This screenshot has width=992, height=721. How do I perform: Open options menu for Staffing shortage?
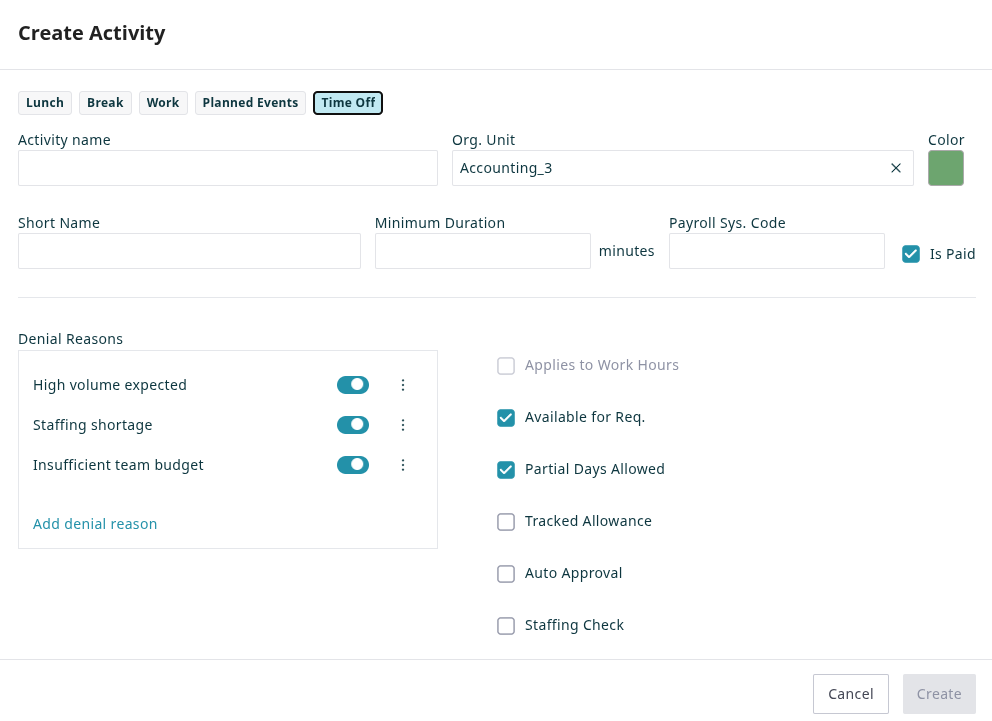tap(403, 425)
